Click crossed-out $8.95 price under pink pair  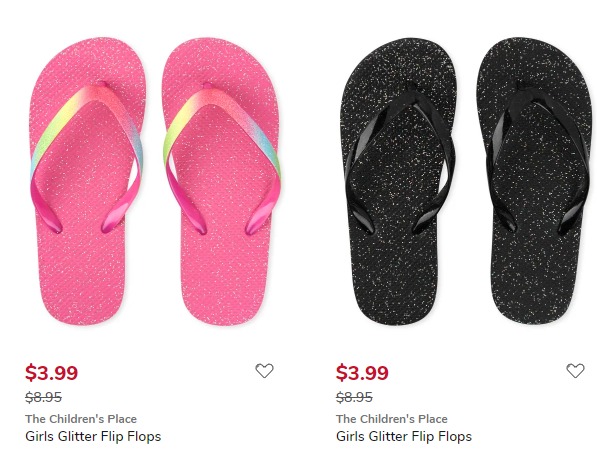(x=43, y=397)
